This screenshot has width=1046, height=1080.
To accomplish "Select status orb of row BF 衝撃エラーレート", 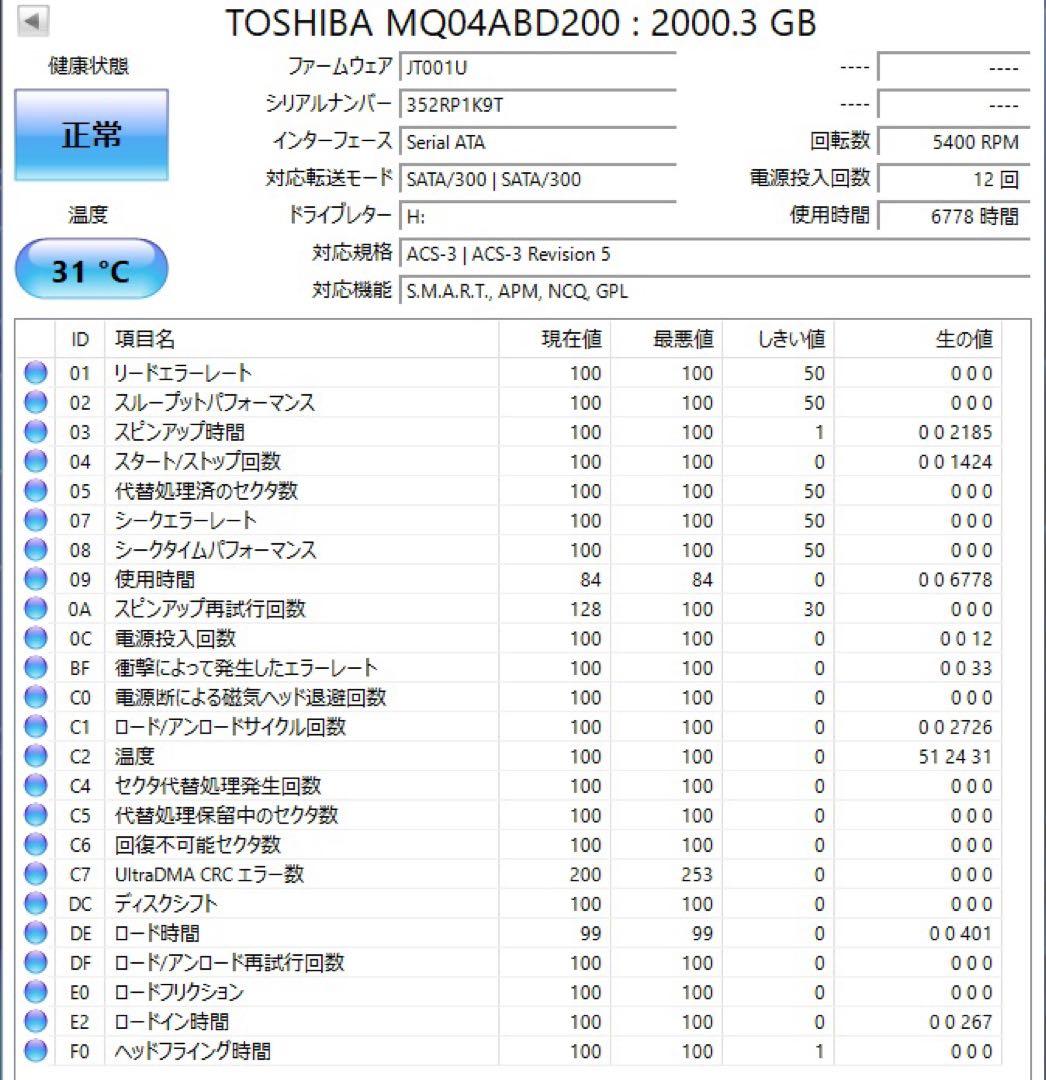I will click(x=36, y=667).
